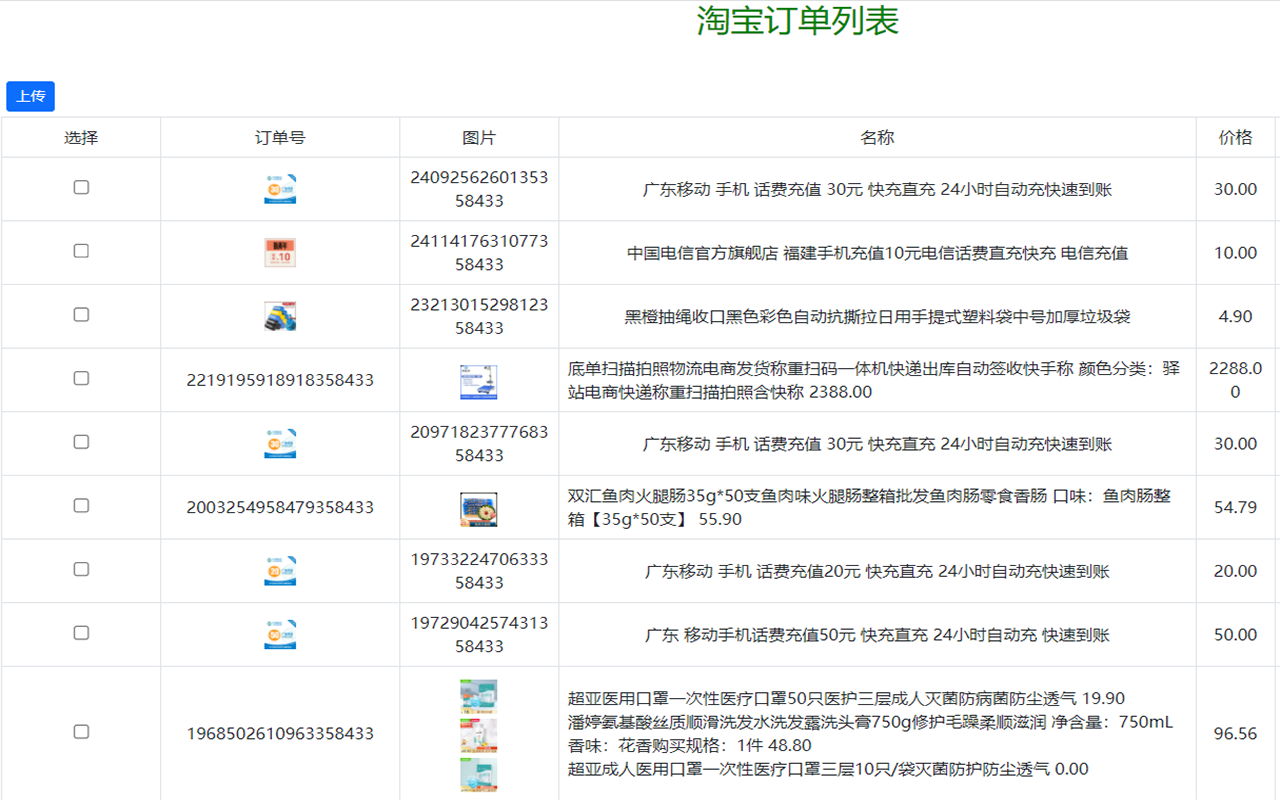Open product thumbnail of order 2409256260135358433
Screen dimensions: 1280x800
click(280, 189)
